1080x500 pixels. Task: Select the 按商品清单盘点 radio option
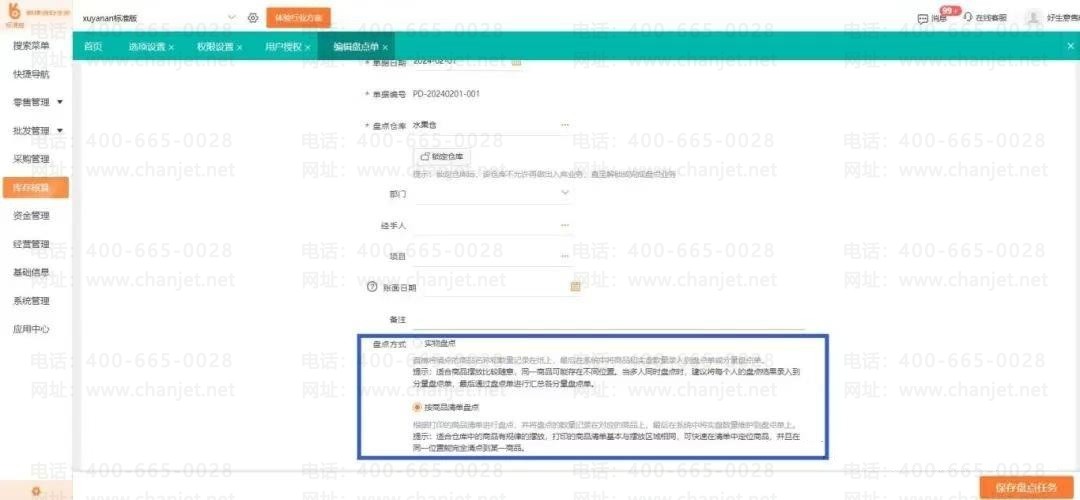417,408
